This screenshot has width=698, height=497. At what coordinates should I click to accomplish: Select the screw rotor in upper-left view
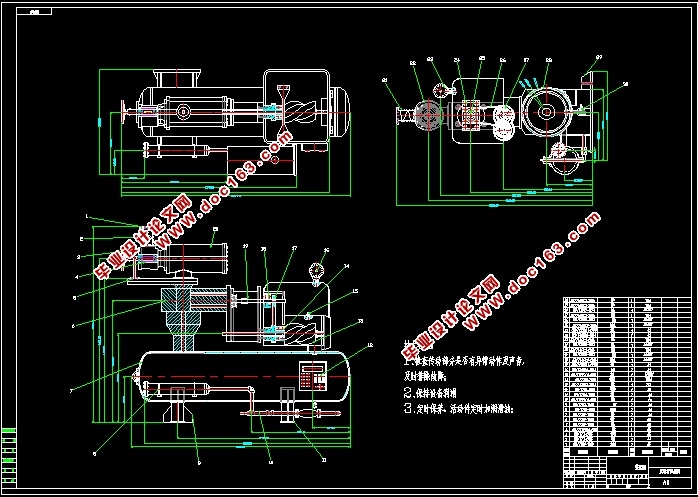tap(300, 113)
